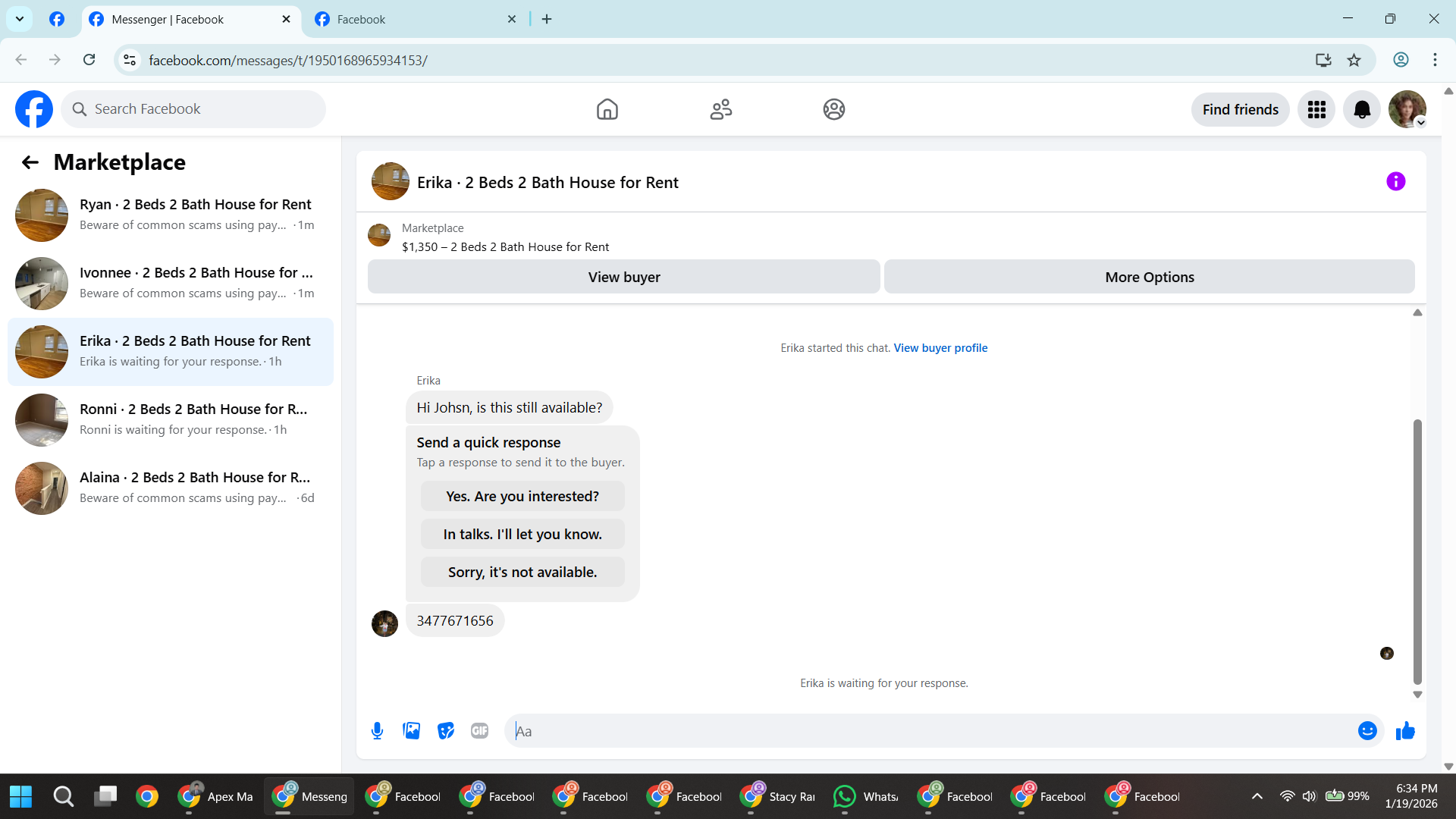
Task: Open the GIF picker
Action: coord(479,731)
